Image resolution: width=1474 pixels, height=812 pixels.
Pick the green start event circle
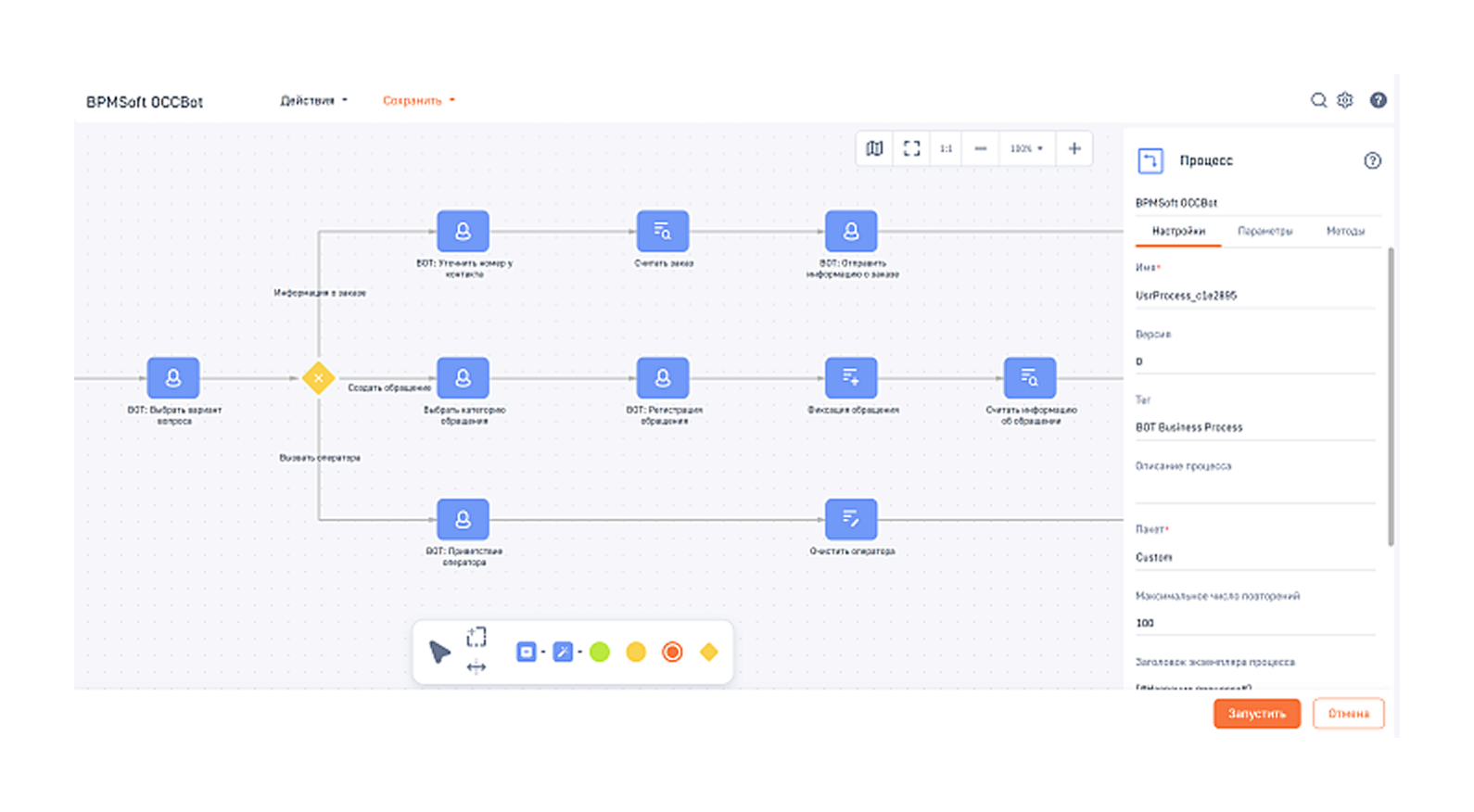click(600, 653)
